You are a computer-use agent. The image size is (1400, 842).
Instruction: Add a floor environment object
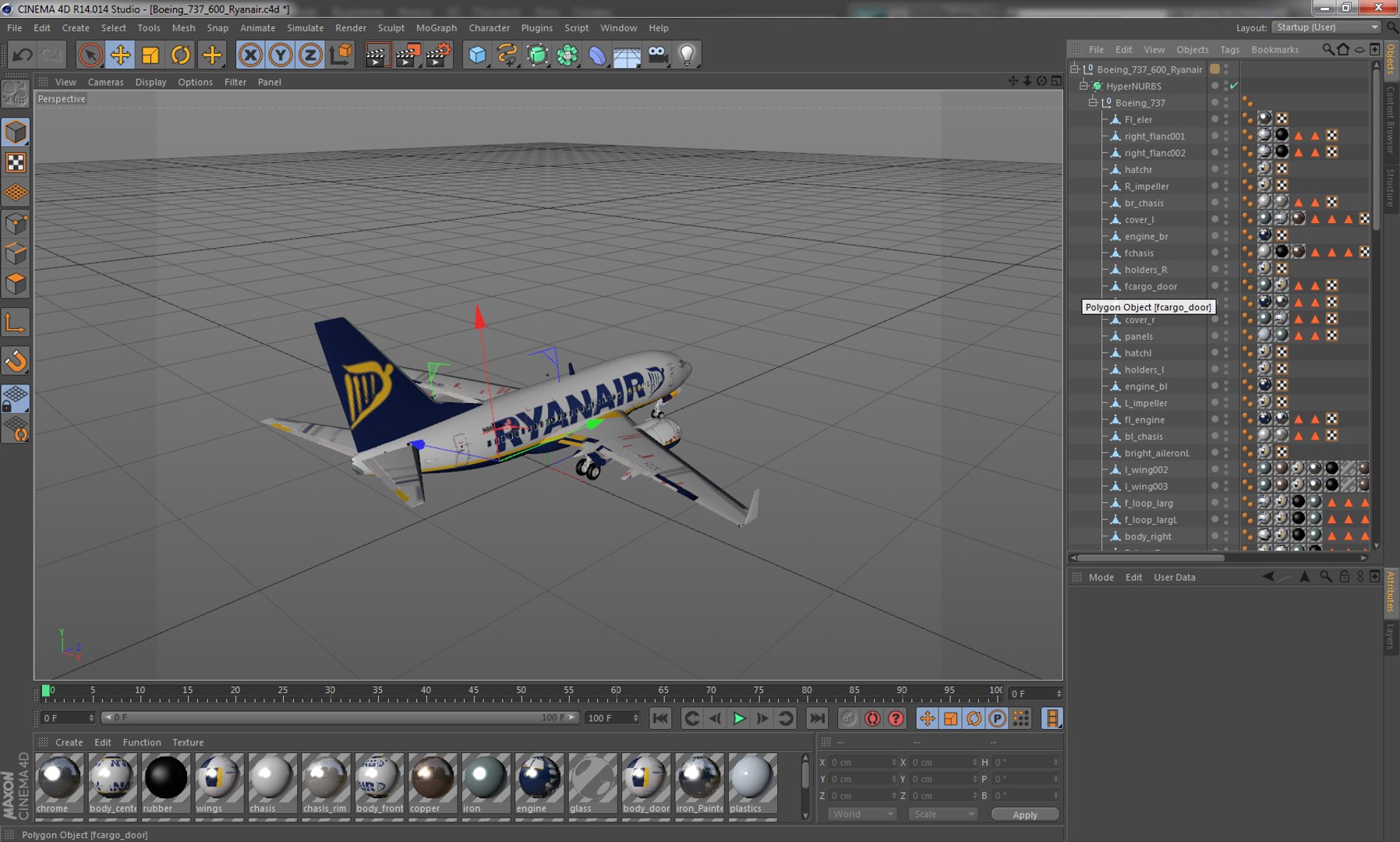pyautogui.click(x=627, y=55)
